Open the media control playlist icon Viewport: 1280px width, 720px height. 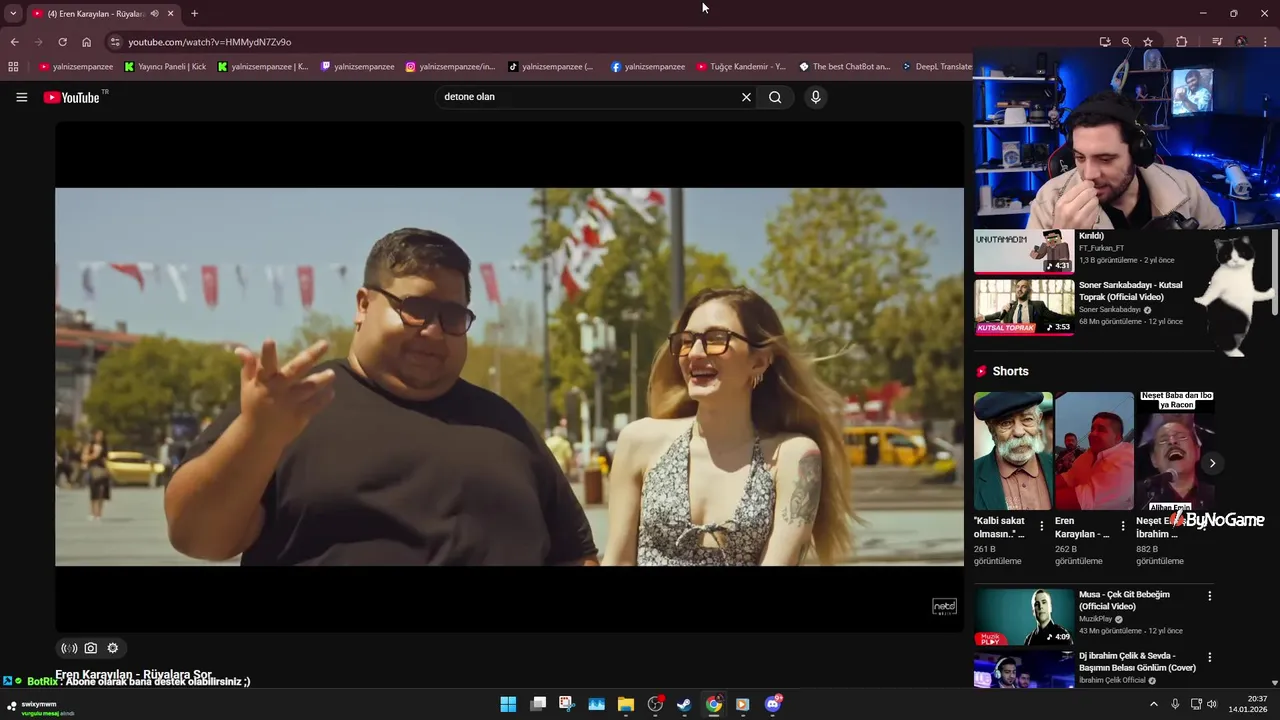pos(1217,42)
